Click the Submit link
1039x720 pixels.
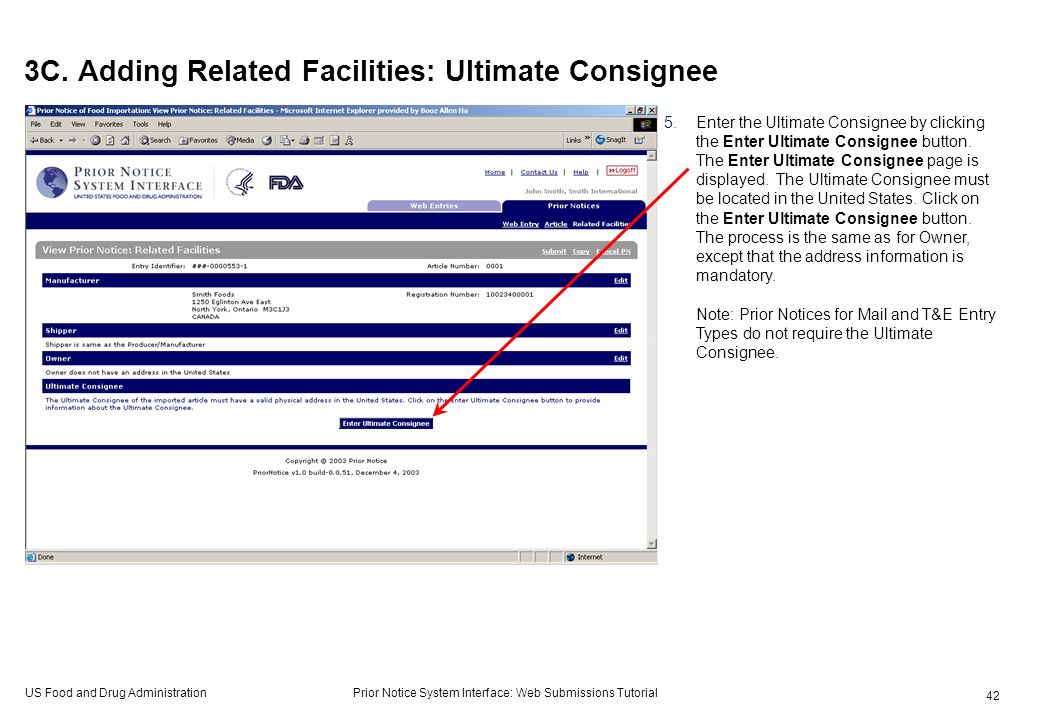(554, 251)
